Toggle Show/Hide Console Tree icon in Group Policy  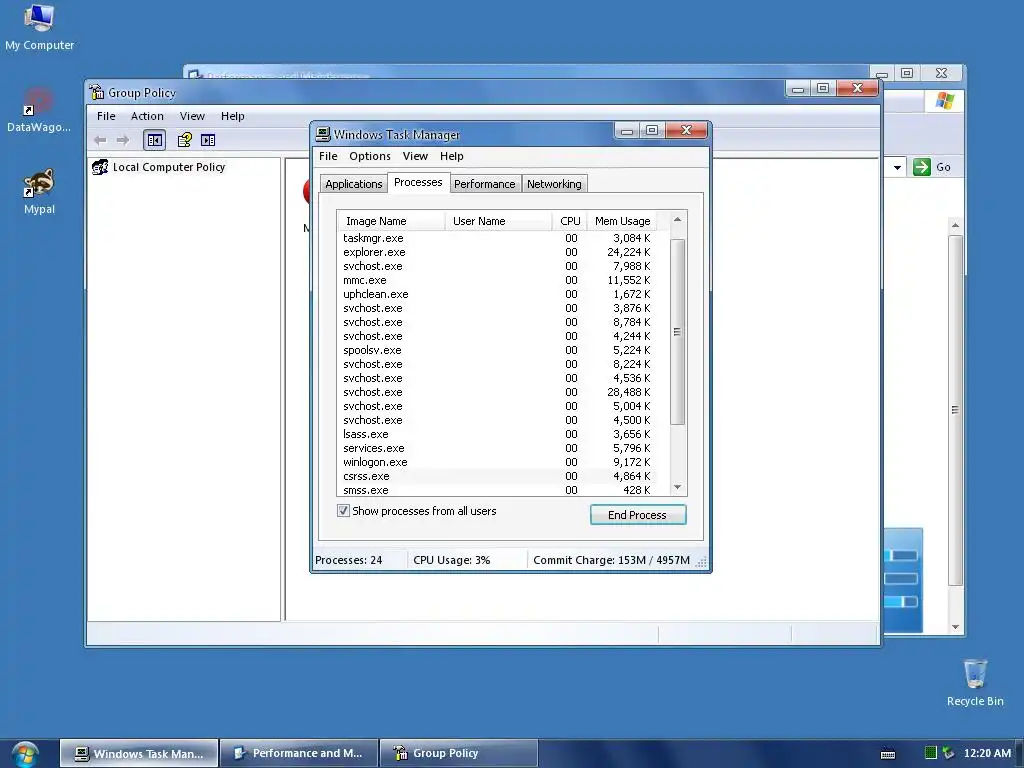pos(155,140)
